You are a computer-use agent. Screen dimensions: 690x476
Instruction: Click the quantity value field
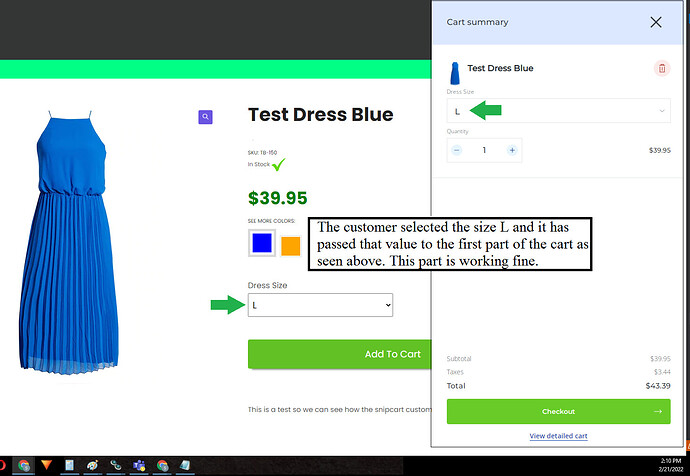point(484,150)
